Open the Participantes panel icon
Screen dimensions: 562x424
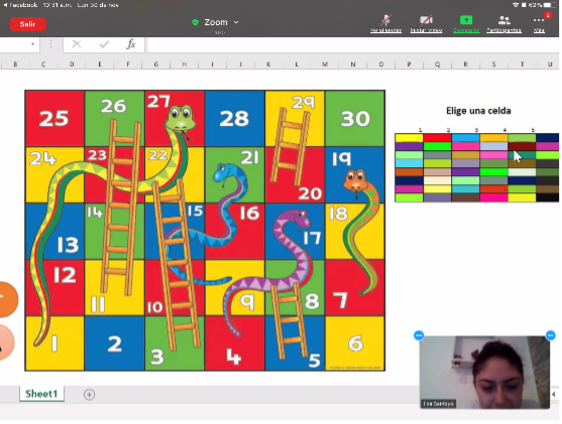504,20
